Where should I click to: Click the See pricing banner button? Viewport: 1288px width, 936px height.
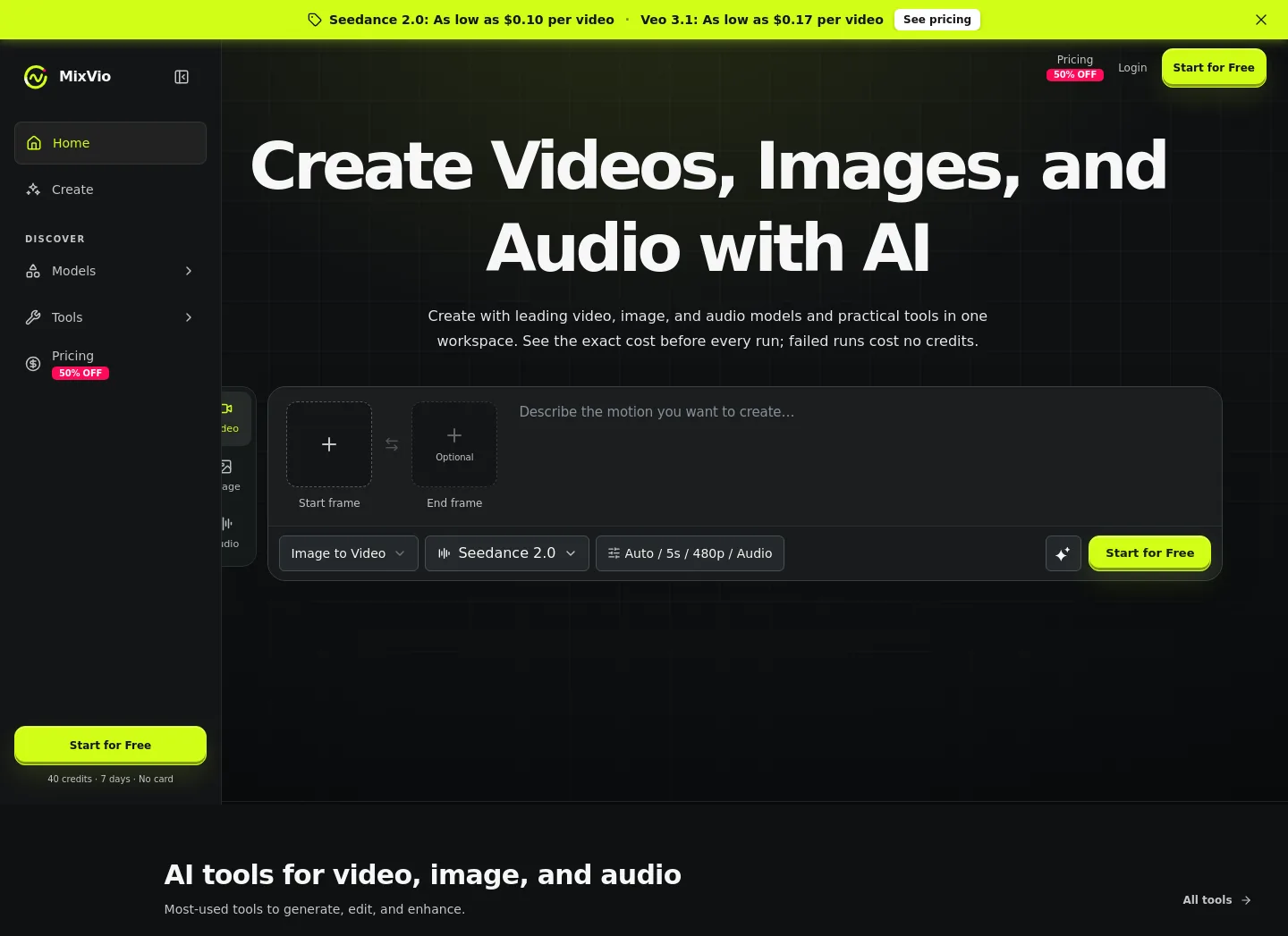coord(937,20)
